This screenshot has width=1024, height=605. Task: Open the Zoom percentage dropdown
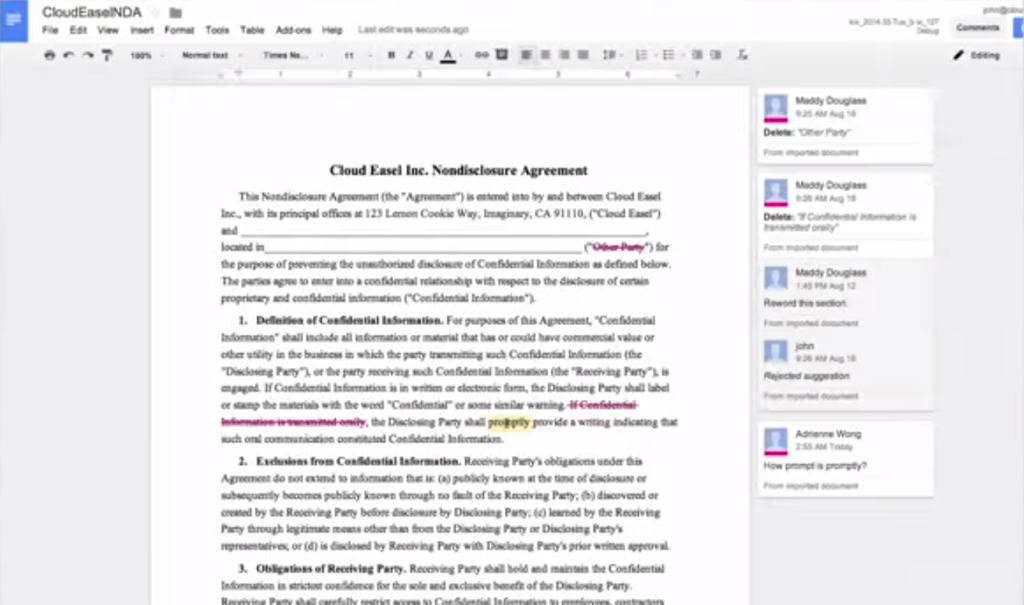click(144, 55)
